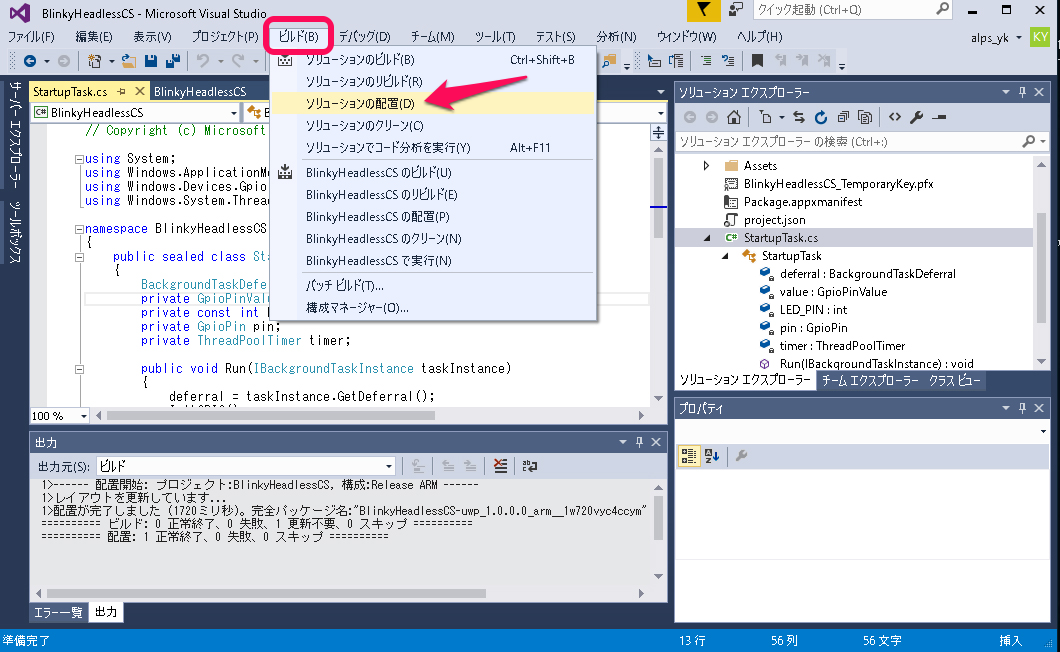Clear all output with the clear icon
Screen dimensions: 1060x652
(x=500, y=466)
